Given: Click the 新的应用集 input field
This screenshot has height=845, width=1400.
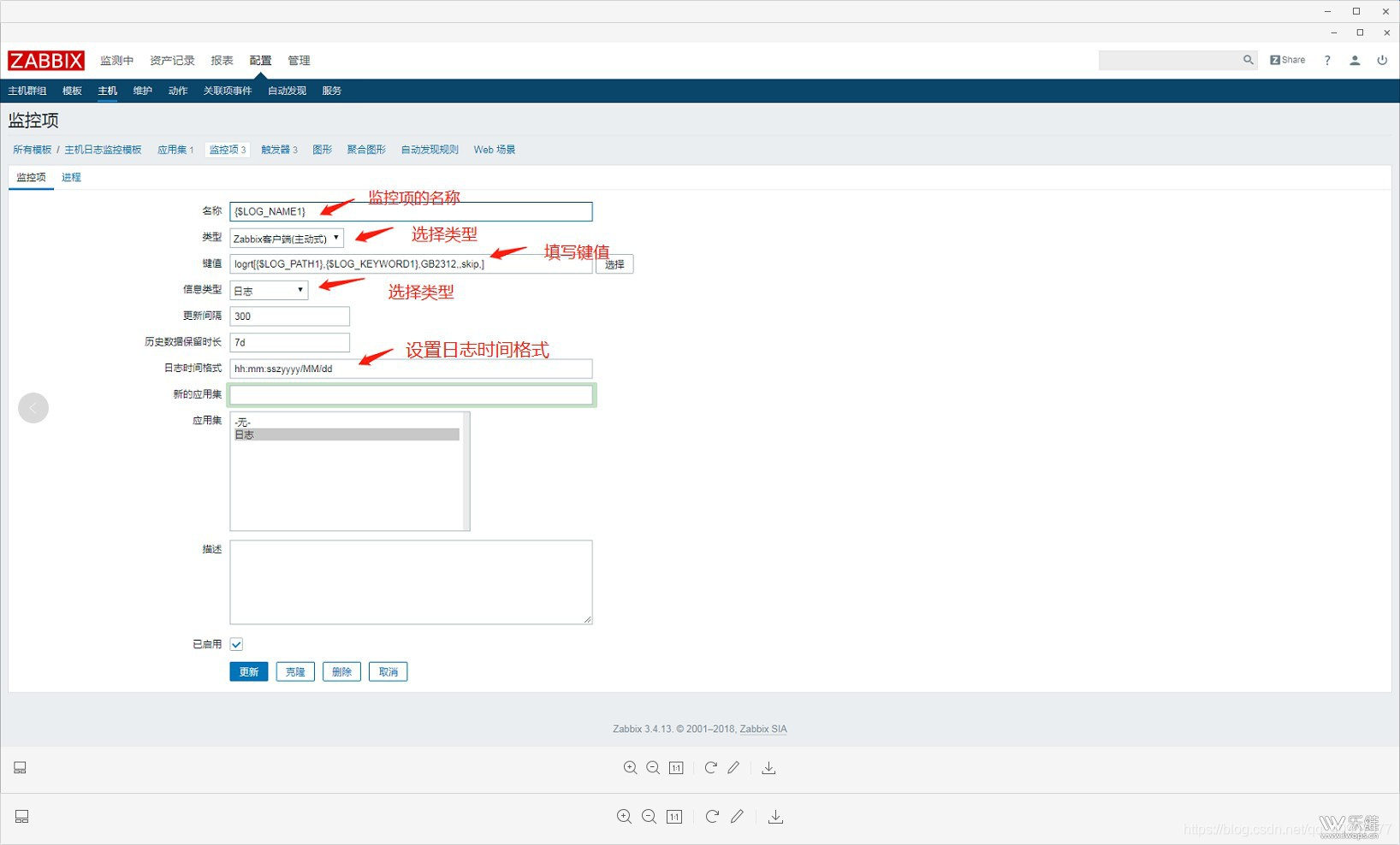Looking at the screenshot, I should (x=411, y=395).
